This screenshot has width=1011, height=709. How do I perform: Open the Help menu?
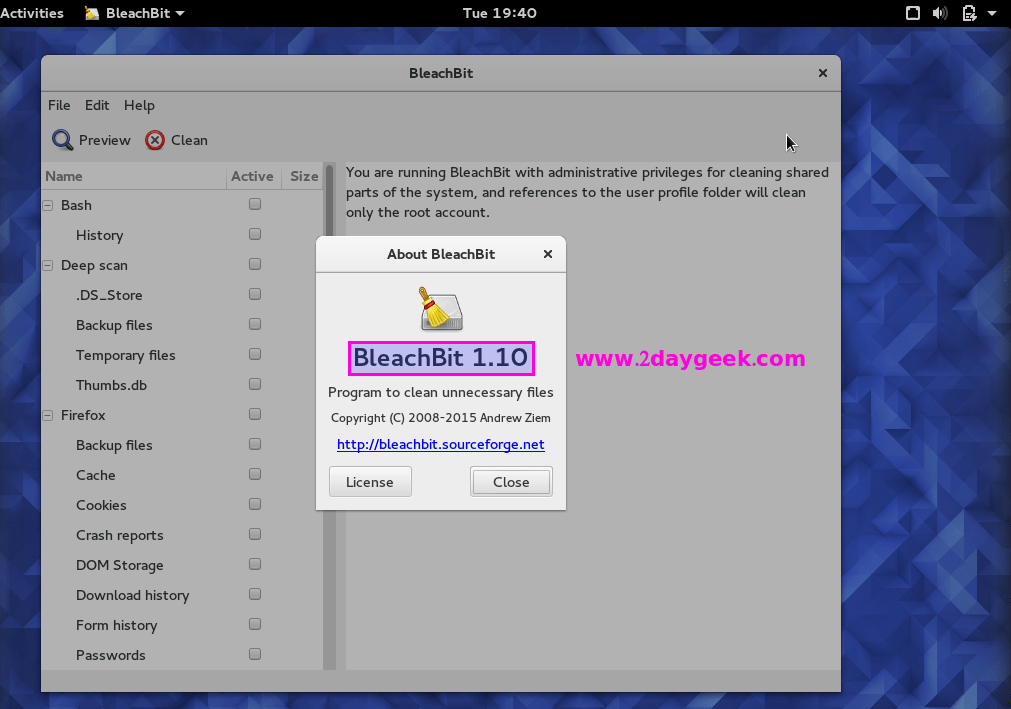[x=139, y=105]
